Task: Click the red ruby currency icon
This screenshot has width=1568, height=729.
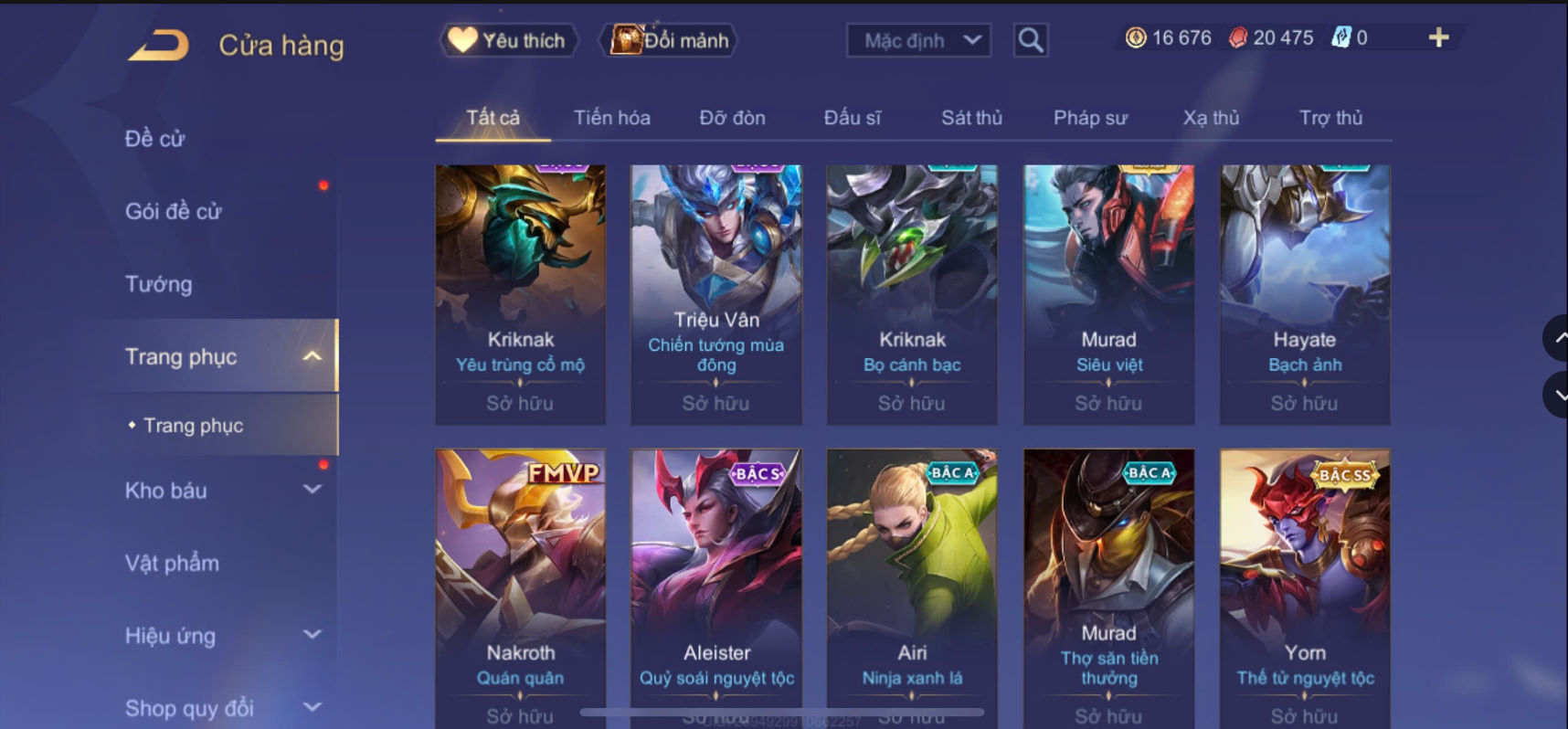Action: [1238, 37]
